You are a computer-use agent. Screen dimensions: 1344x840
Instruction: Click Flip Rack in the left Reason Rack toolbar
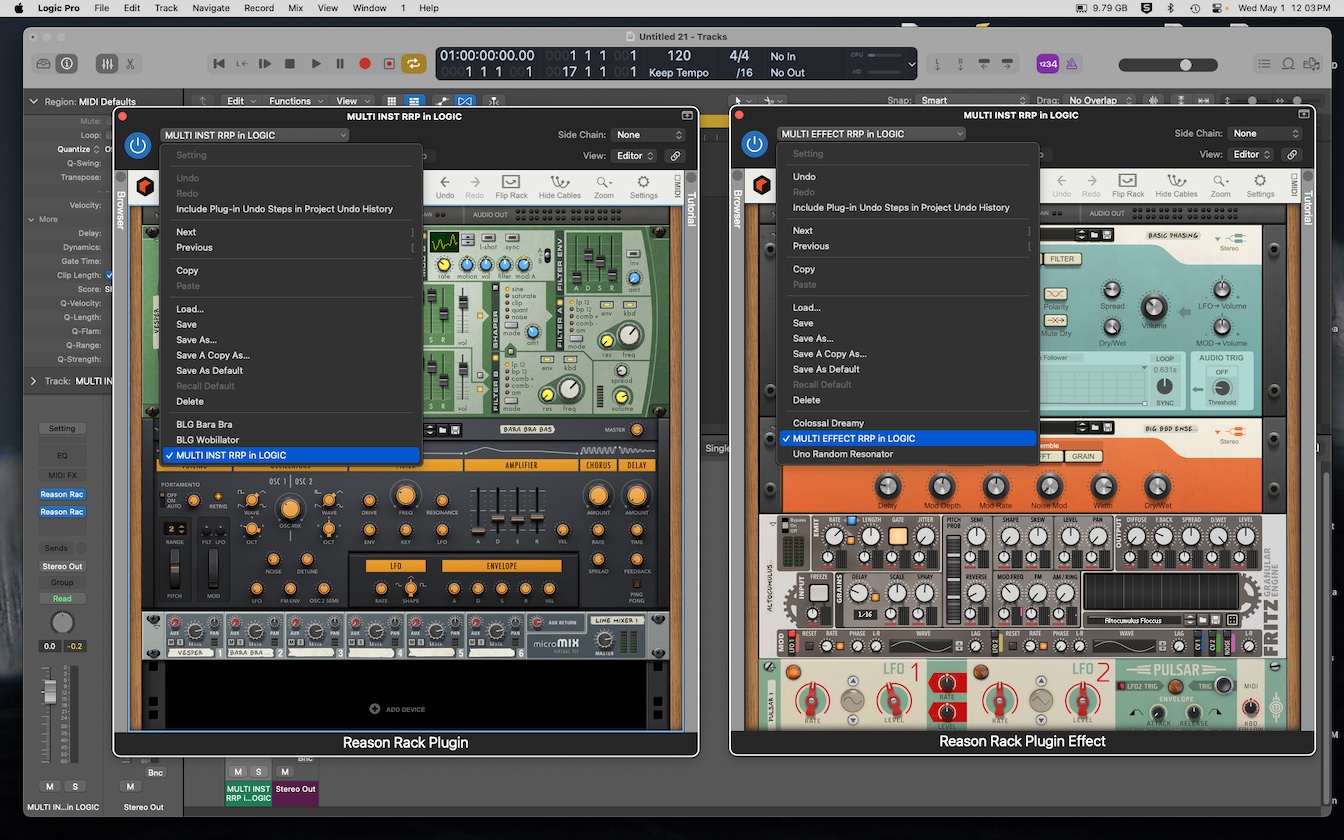(x=511, y=187)
